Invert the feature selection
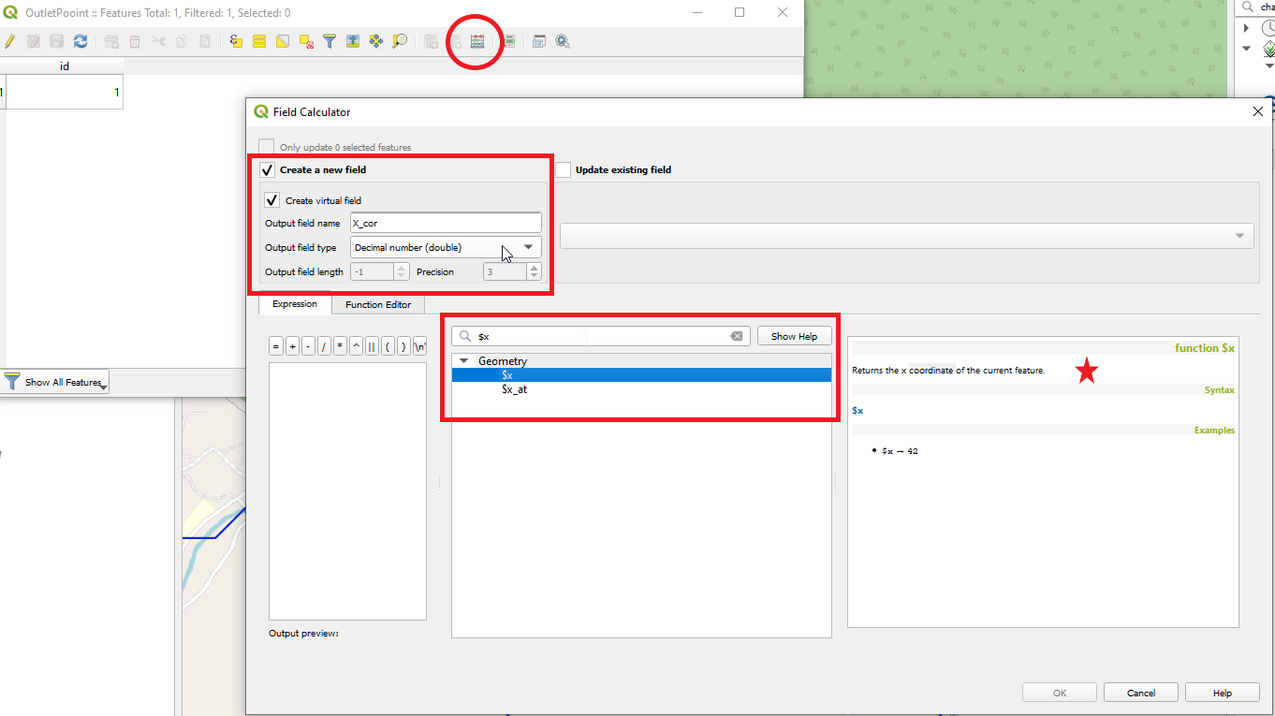The image size is (1275, 716). [x=283, y=42]
